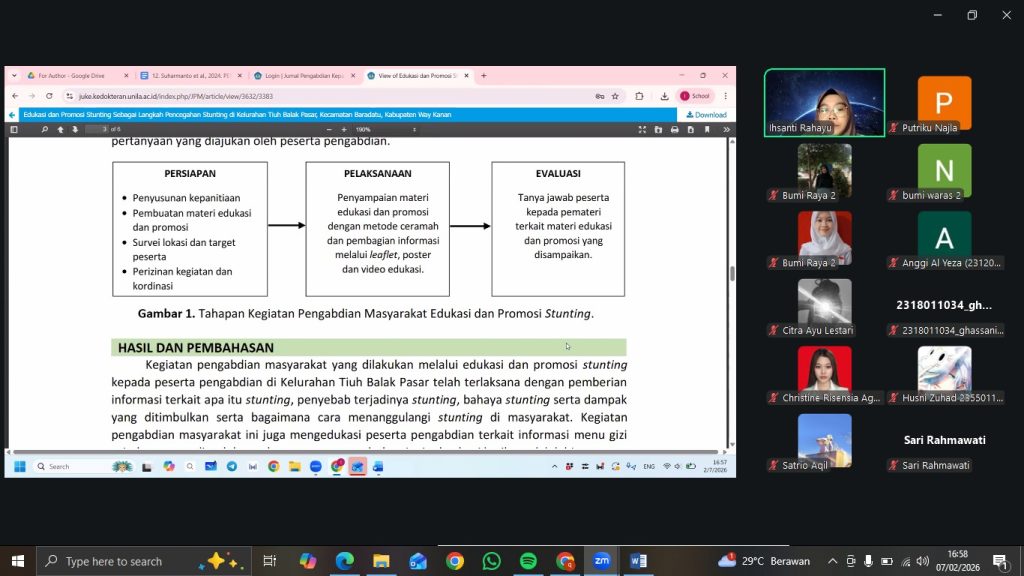Open Microsoft Word from the taskbar
Image resolution: width=1024 pixels, height=576 pixels.
[638, 561]
